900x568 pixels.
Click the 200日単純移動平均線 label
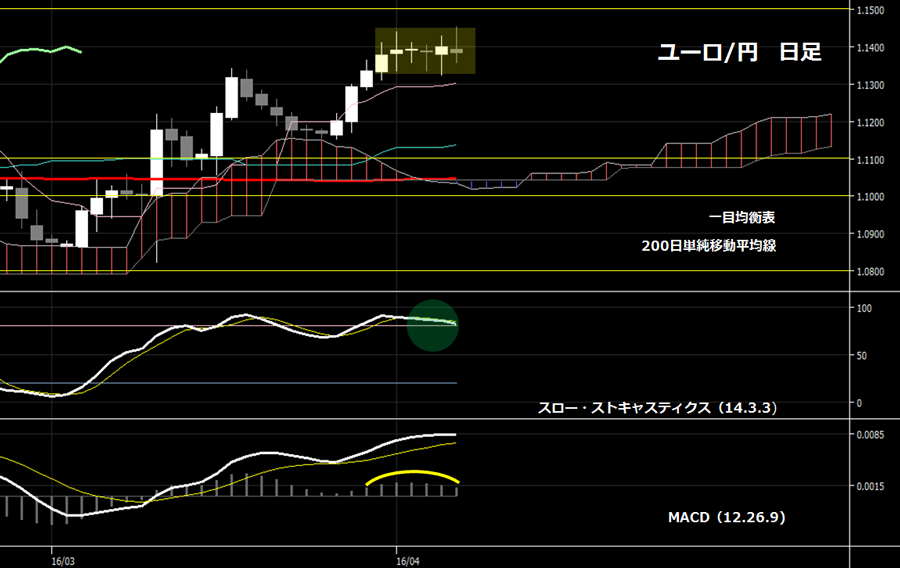708,245
